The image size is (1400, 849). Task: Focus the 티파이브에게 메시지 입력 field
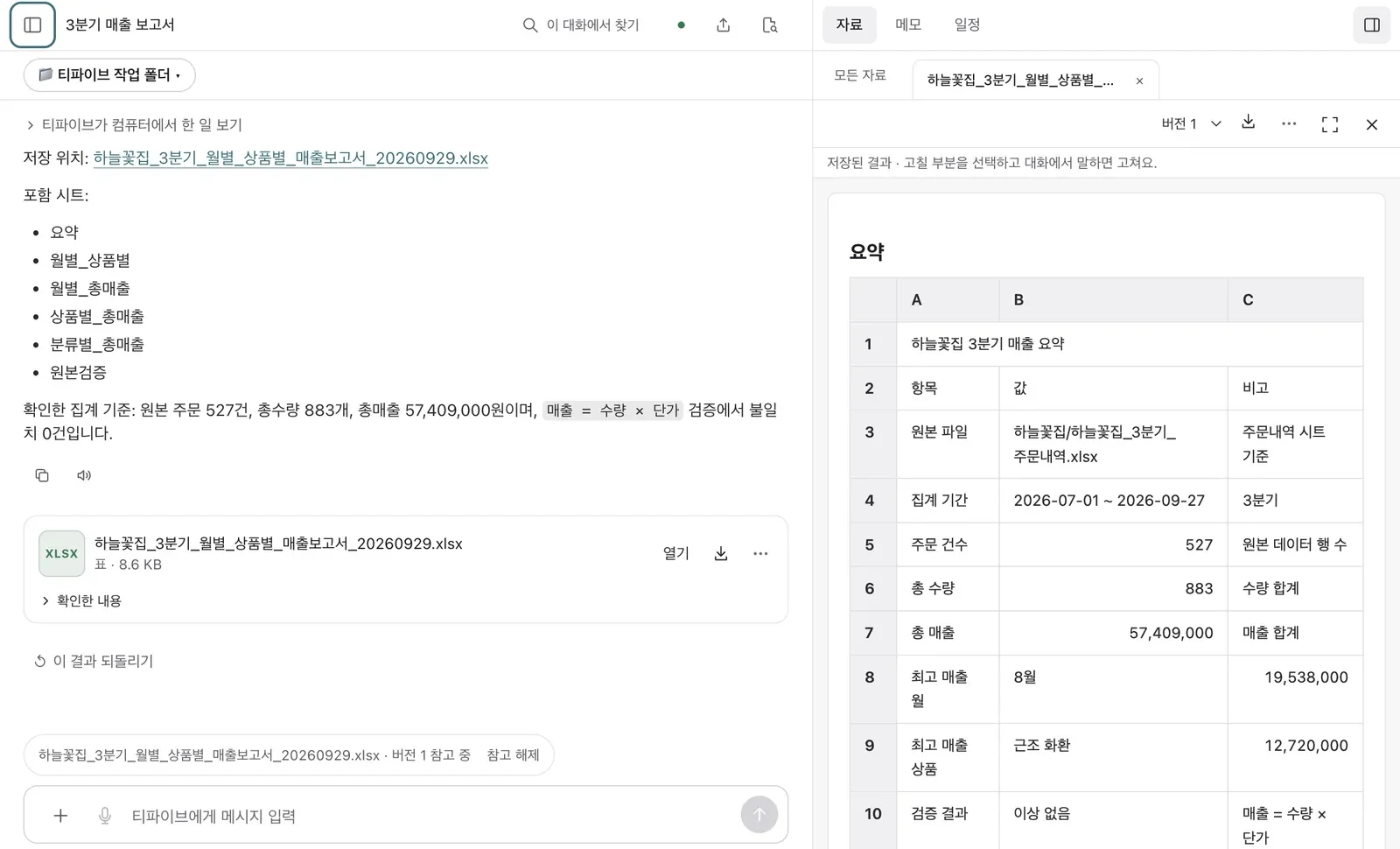point(429,816)
